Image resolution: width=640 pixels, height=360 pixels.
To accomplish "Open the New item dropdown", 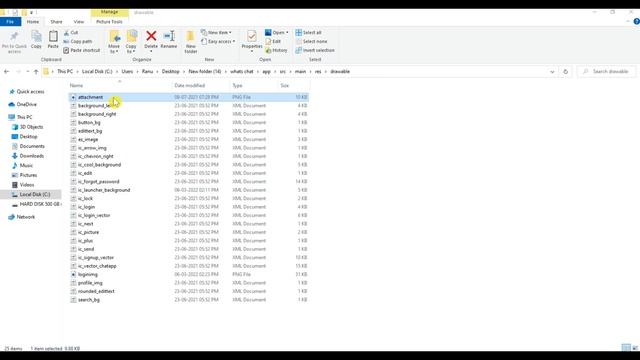I will [x=216, y=33].
